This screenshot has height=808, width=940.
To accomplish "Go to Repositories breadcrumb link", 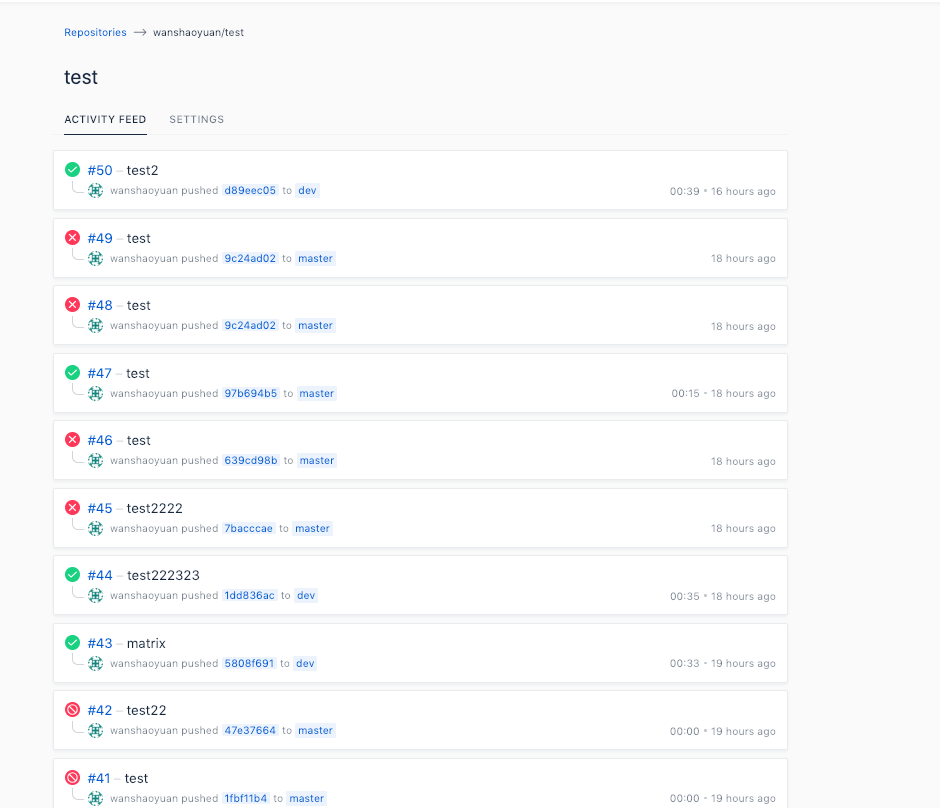I will (x=95, y=32).
